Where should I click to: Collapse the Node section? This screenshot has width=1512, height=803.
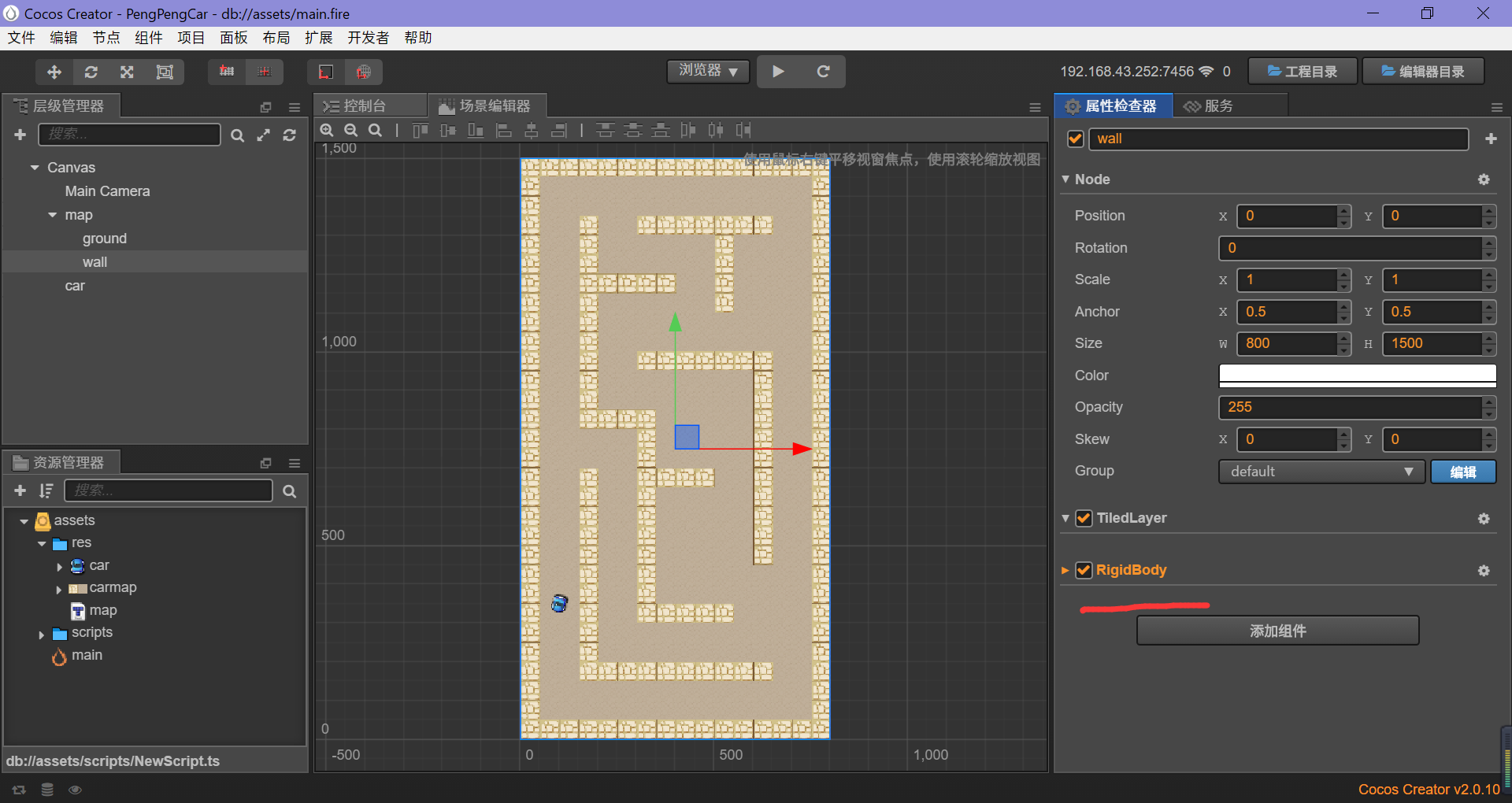pyautogui.click(x=1065, y=179)
